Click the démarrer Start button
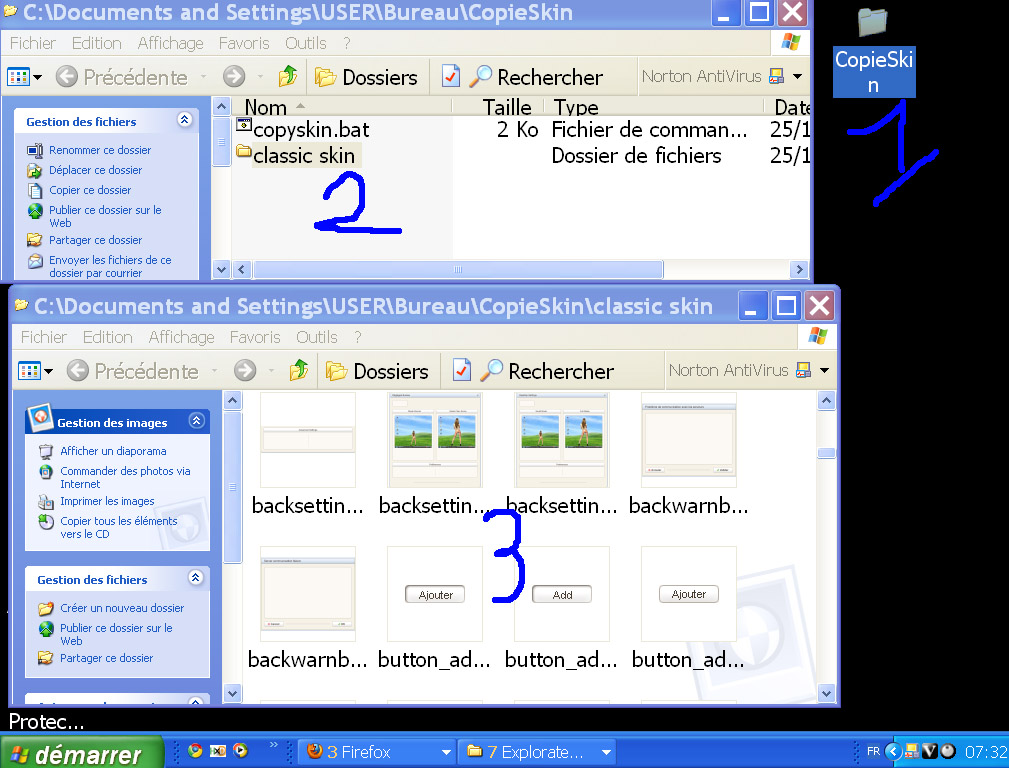 coord(82,753)
